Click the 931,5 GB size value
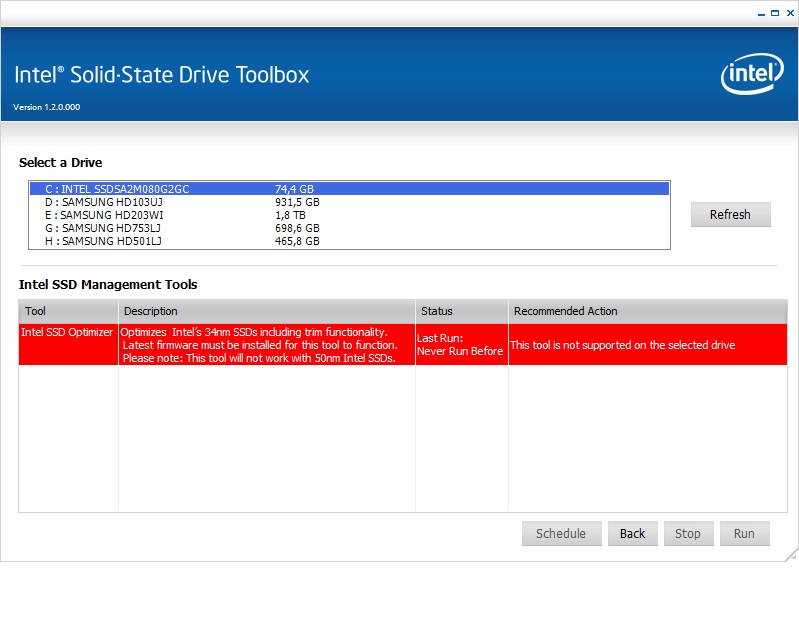The image size is (799, 618). (297, 202)
